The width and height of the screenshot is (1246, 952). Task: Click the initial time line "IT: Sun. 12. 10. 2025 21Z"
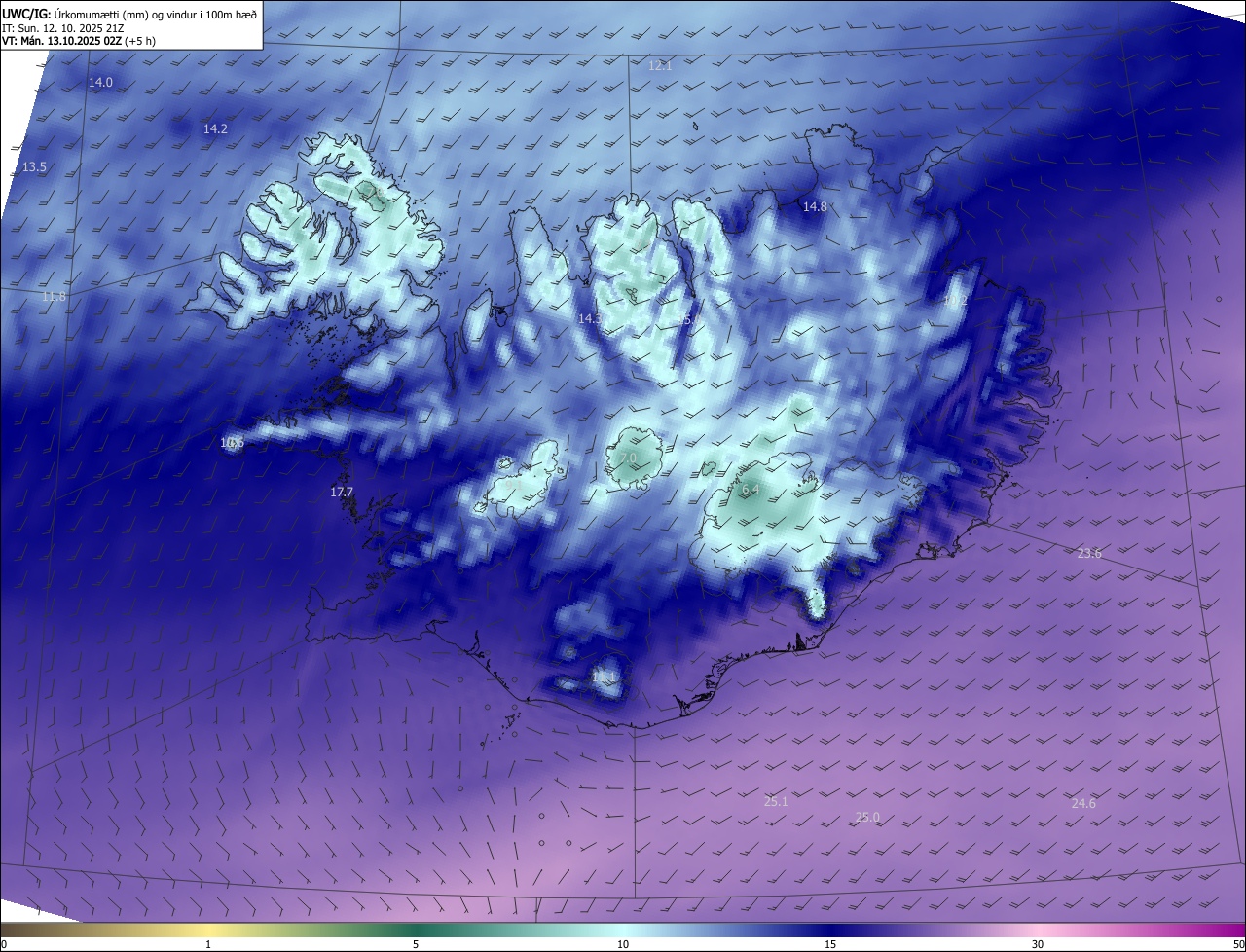coord(63,27)
